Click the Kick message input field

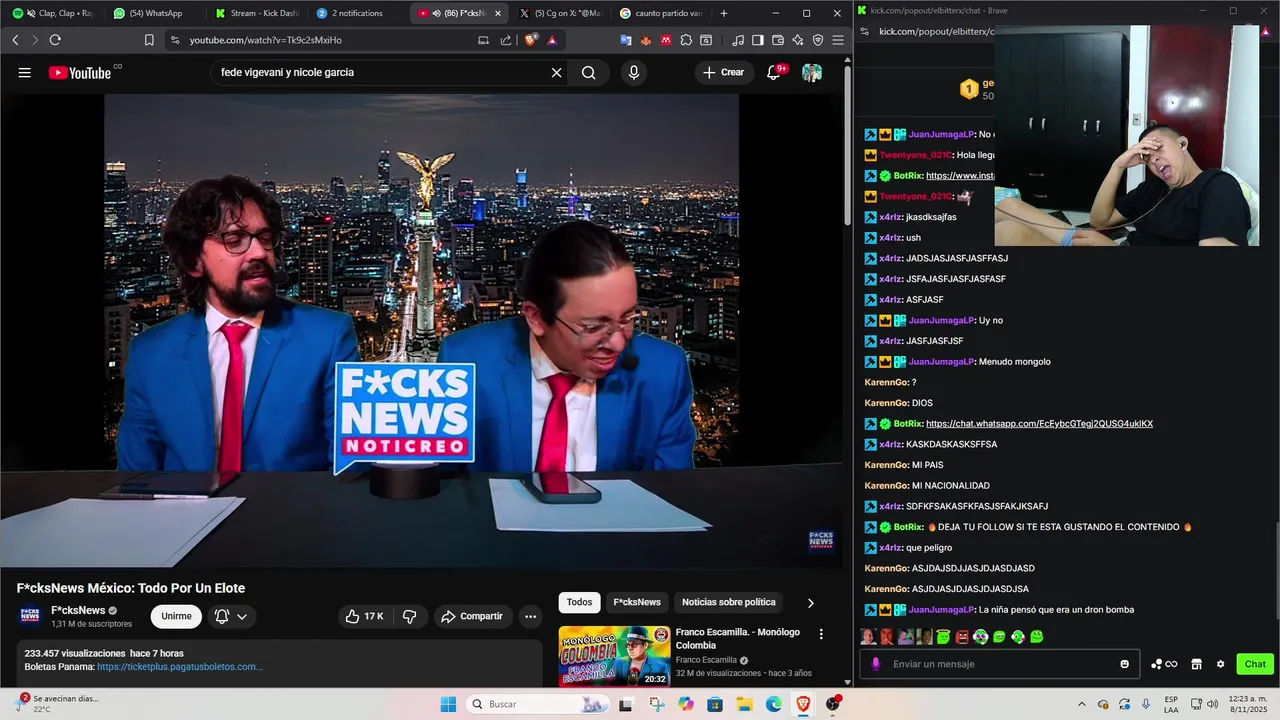(1000, 664)
